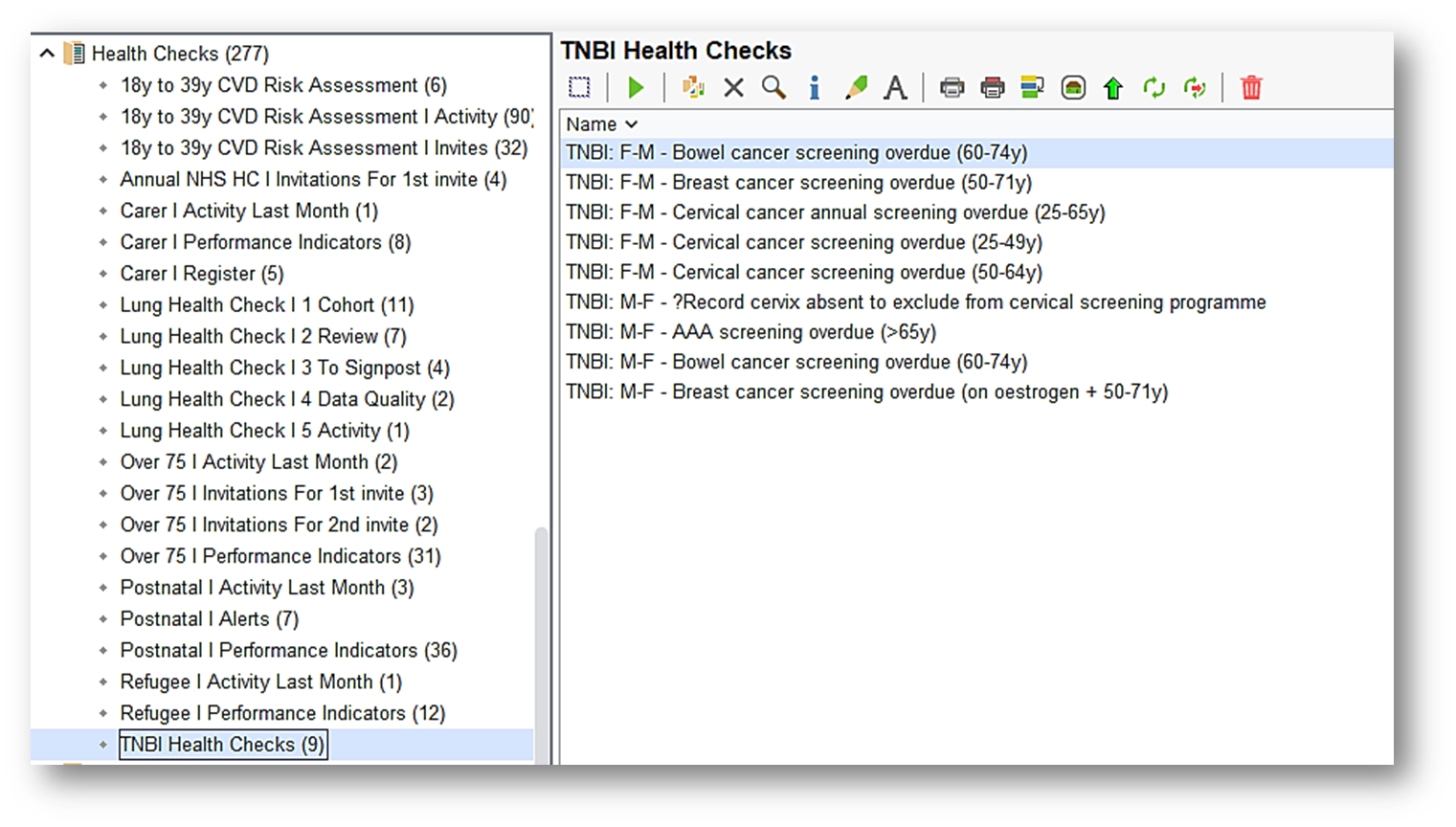1456x827 pixels.
Task: Click the Health Checks folder book icon
Action: pyautogui.click(x=74, y=54)
